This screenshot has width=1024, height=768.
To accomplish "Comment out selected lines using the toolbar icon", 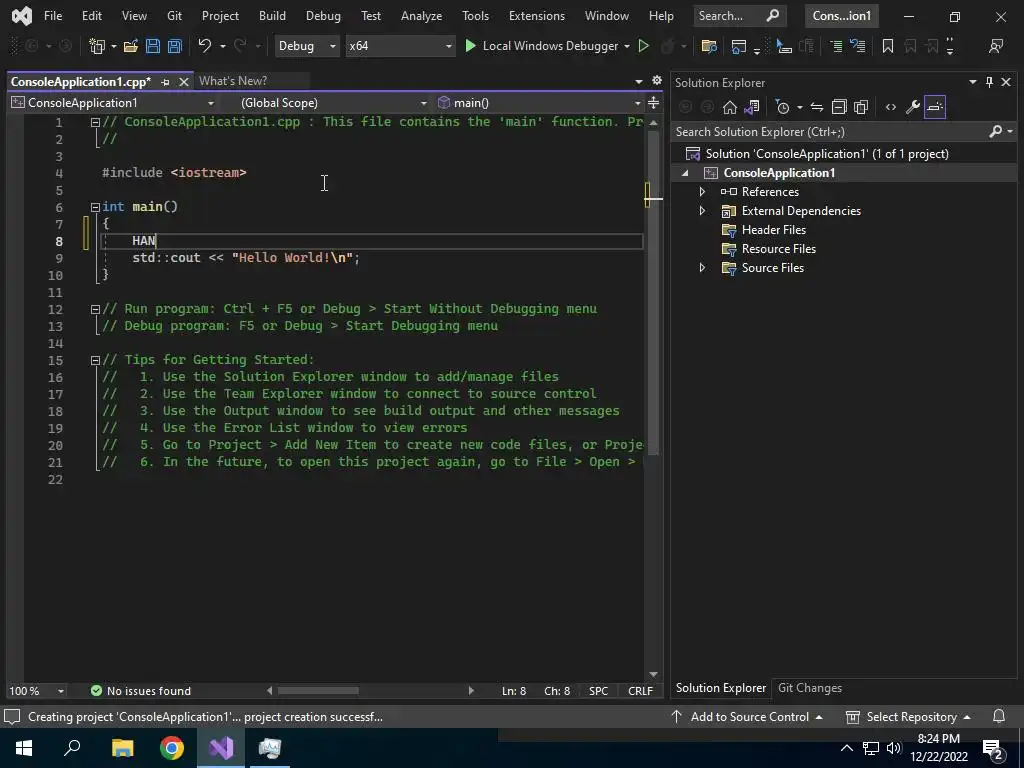I will [x=836, y=46].
